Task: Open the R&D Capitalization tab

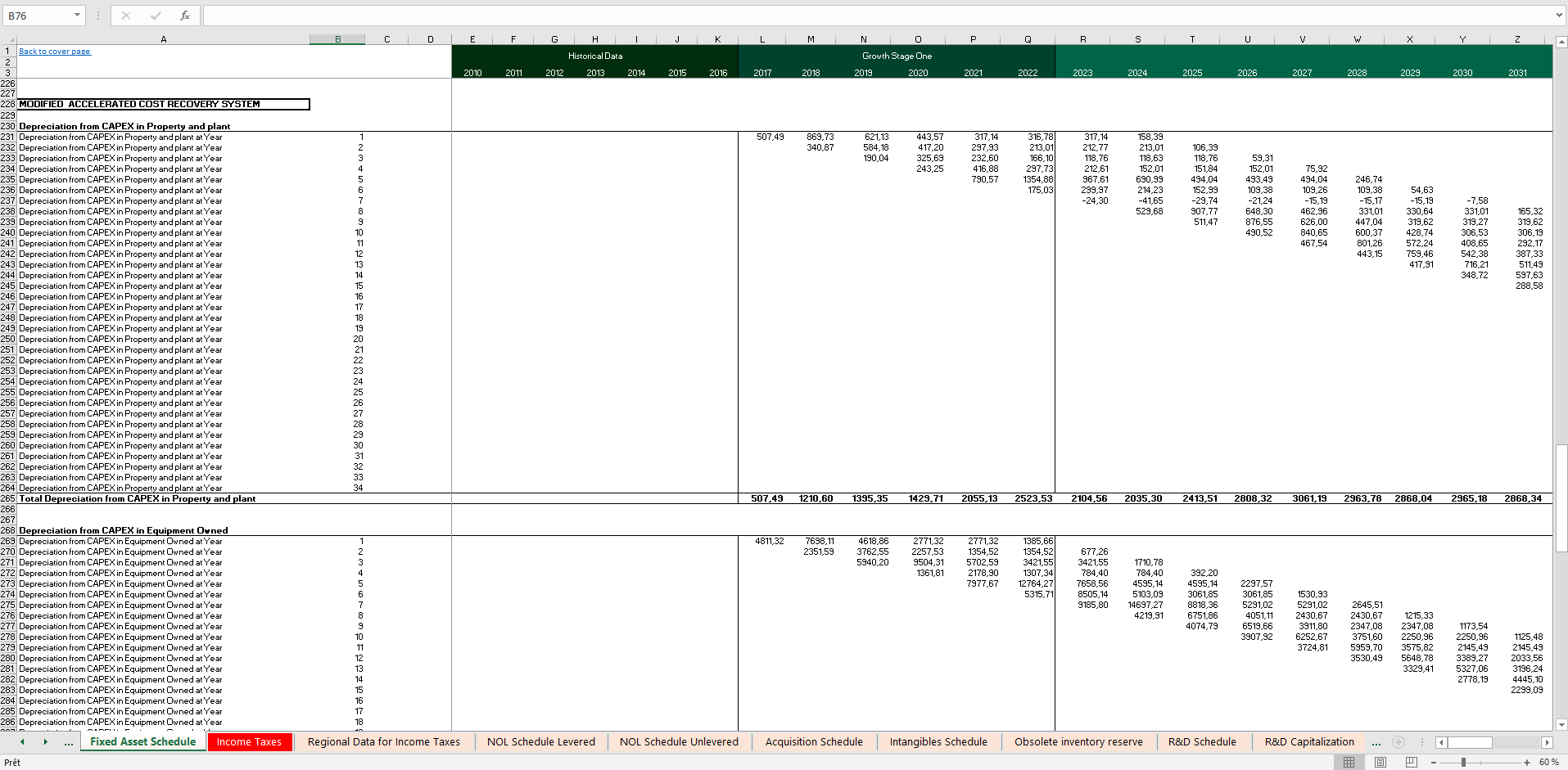Action: point(1309,742)
